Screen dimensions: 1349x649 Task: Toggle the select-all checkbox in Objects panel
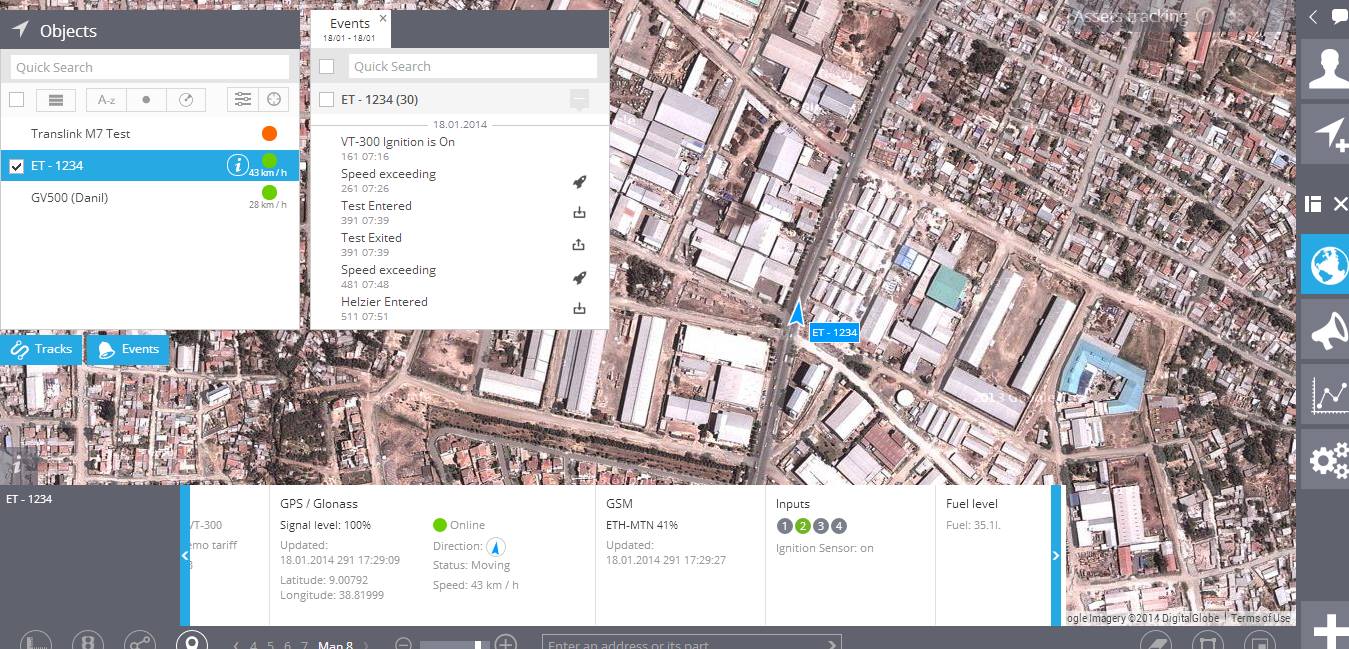[17, 99]
